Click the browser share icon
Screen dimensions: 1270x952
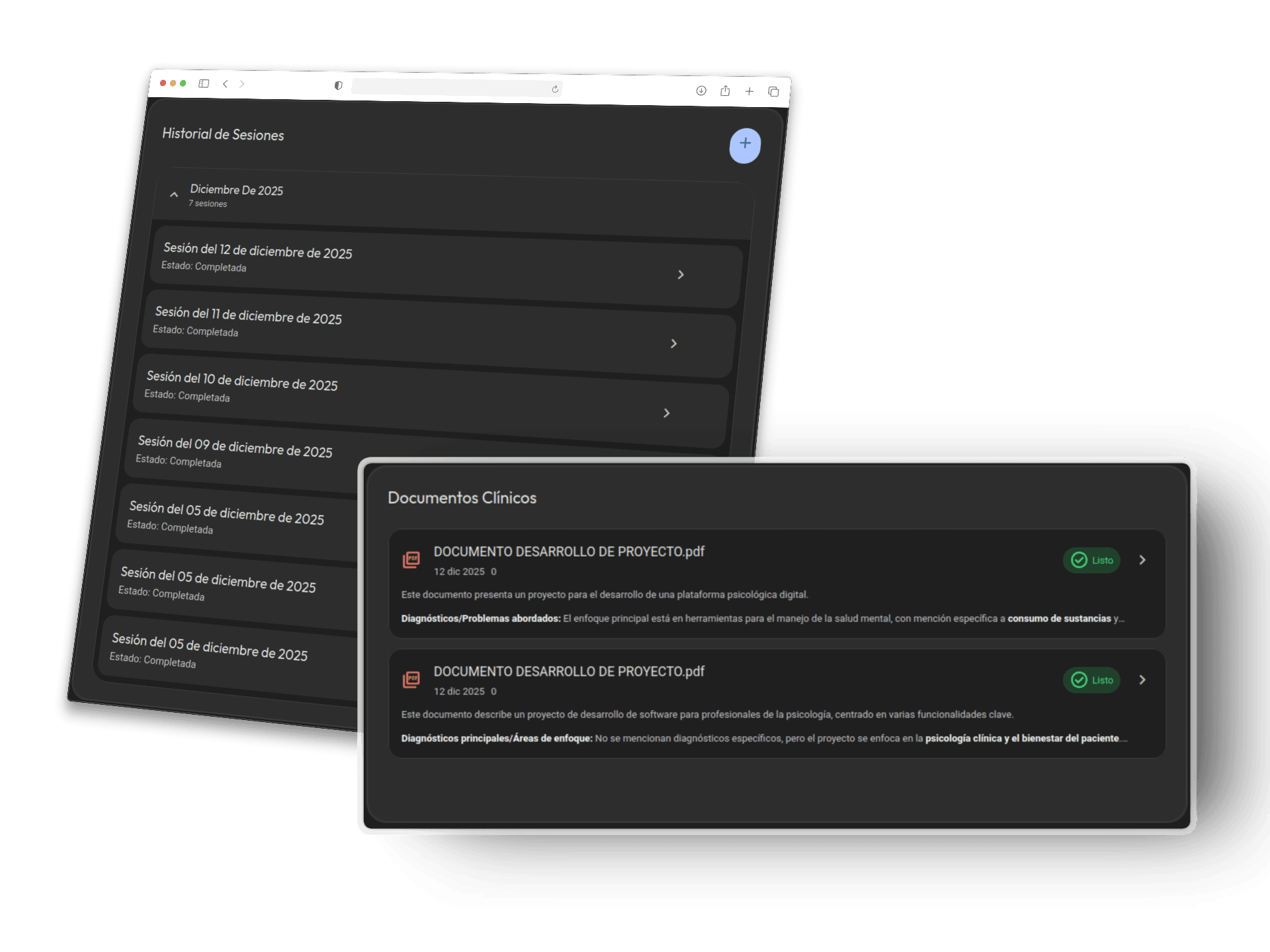725,91
